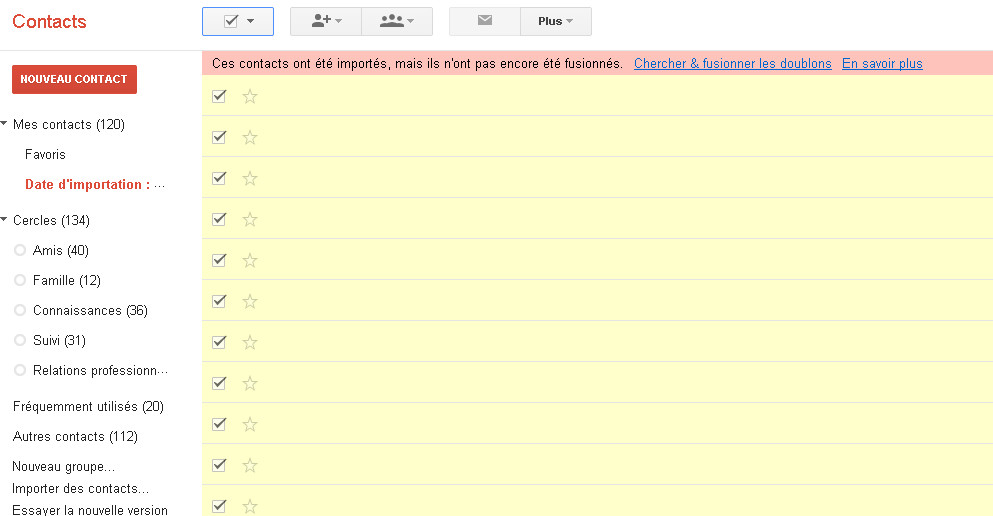Open the Famille (12) circle
The width and height of the screenshot is (993, 516).
point(66,280)
